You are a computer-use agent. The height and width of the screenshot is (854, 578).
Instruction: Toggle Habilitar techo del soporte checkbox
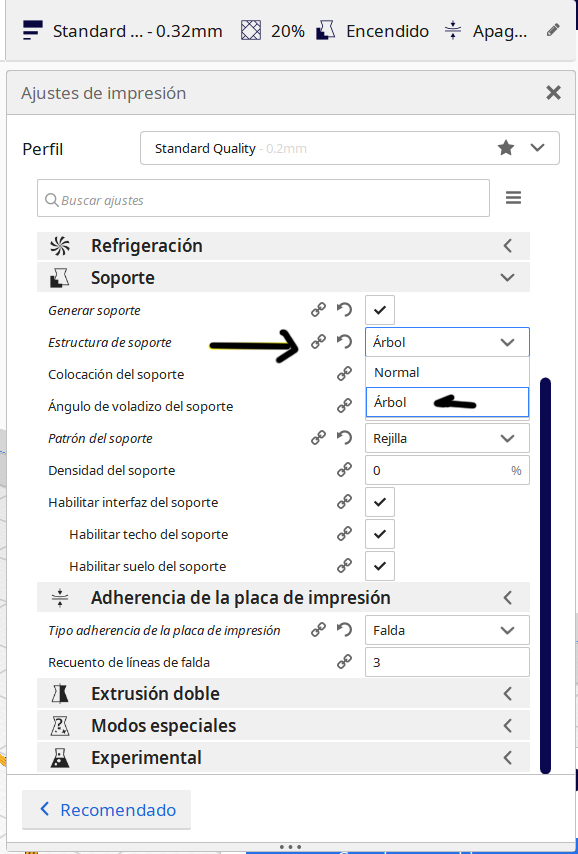[380, 534]
